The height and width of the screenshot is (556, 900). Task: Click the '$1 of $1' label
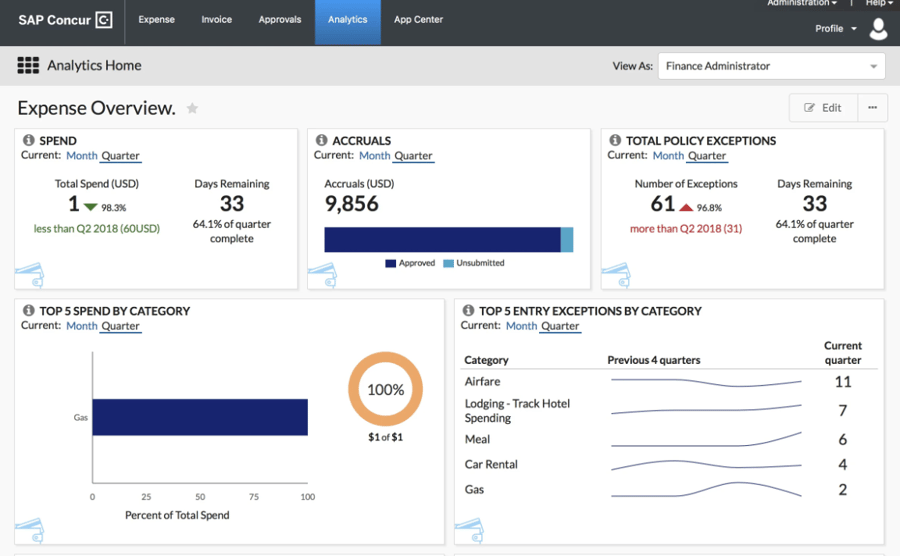[x=385, y=437]
